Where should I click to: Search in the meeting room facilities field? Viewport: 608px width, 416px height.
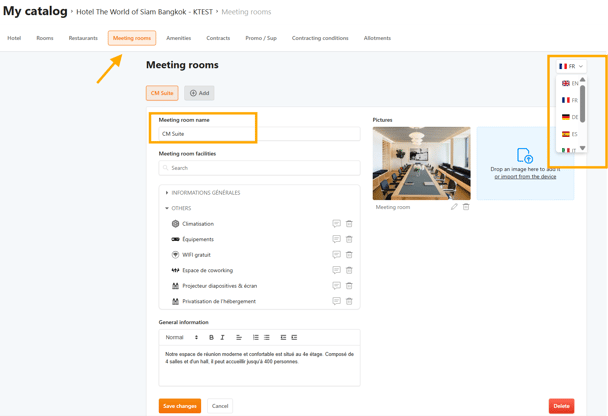pyautogui.click(x=258, y=168)
